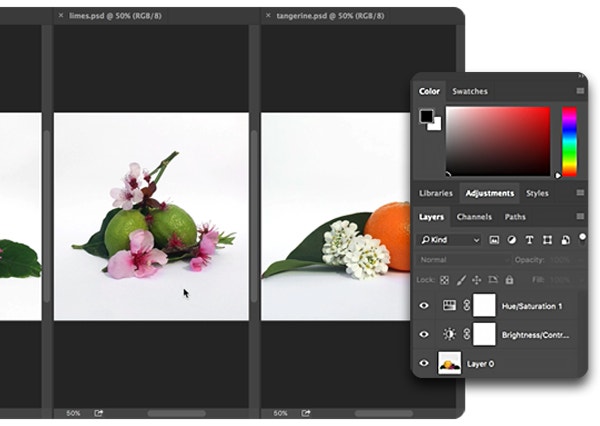The width and height of the screenshot is (600, 426).
Task: Open the Color panel tab
Action: [x=429, y=91]
